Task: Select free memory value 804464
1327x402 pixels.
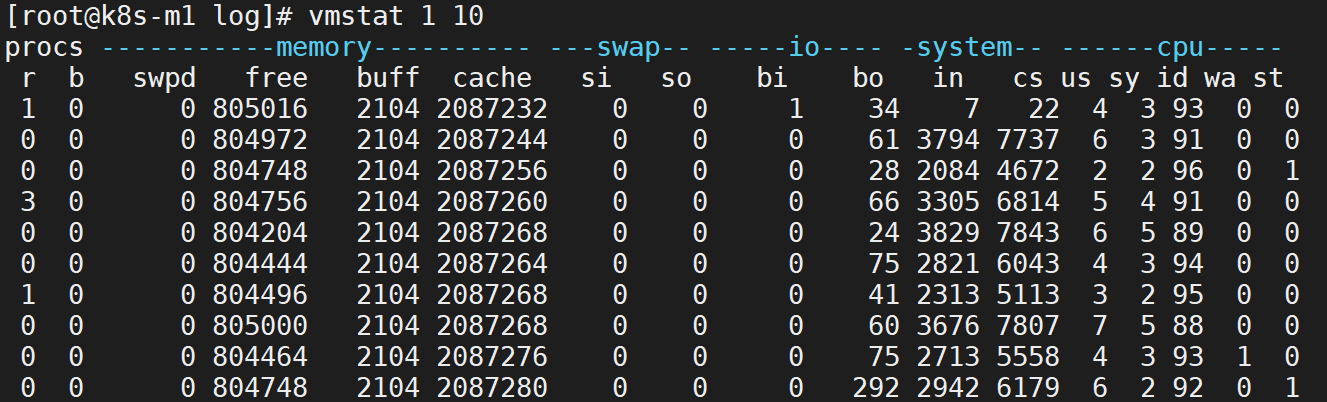Action: click(260, 357)
